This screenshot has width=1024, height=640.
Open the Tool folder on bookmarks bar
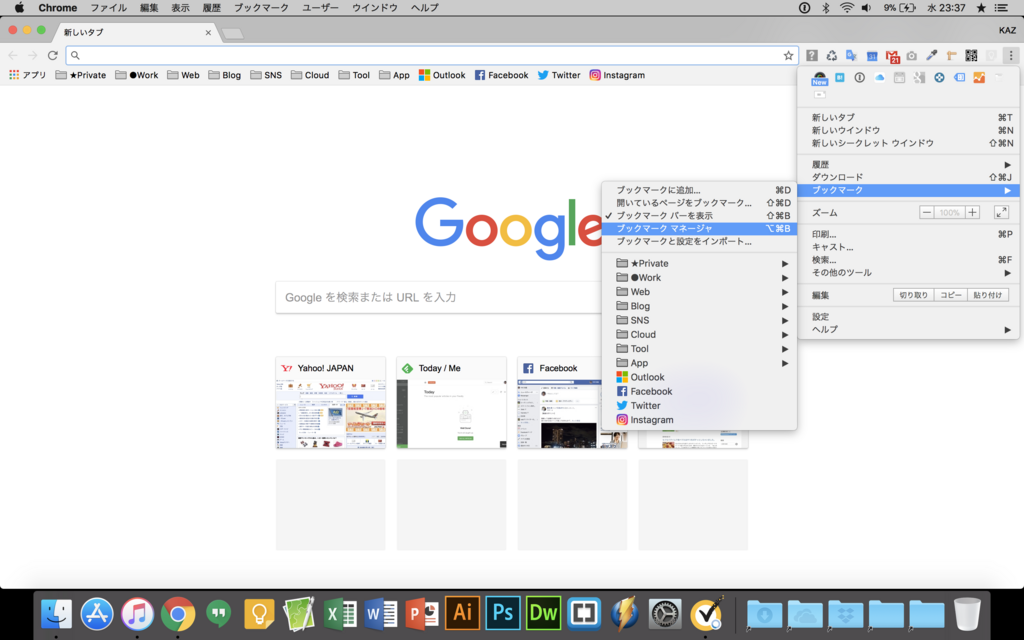(354, 75)
